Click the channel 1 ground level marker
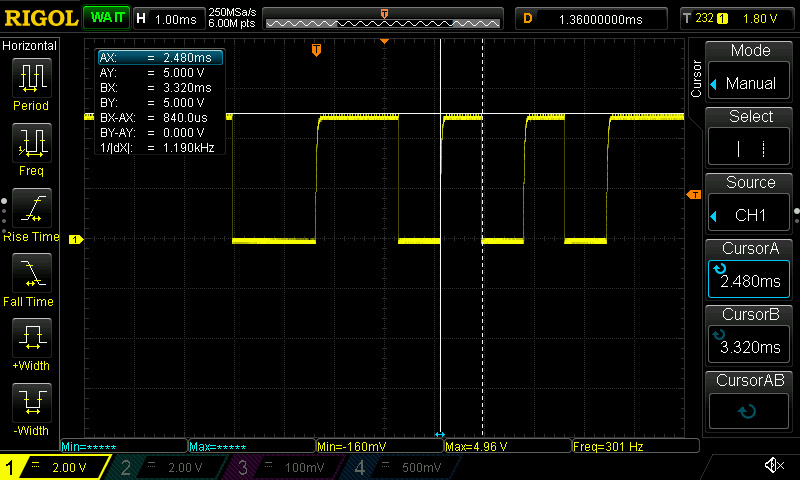The height and width of the screenshot is (480, 800). (x=76, y=239)
